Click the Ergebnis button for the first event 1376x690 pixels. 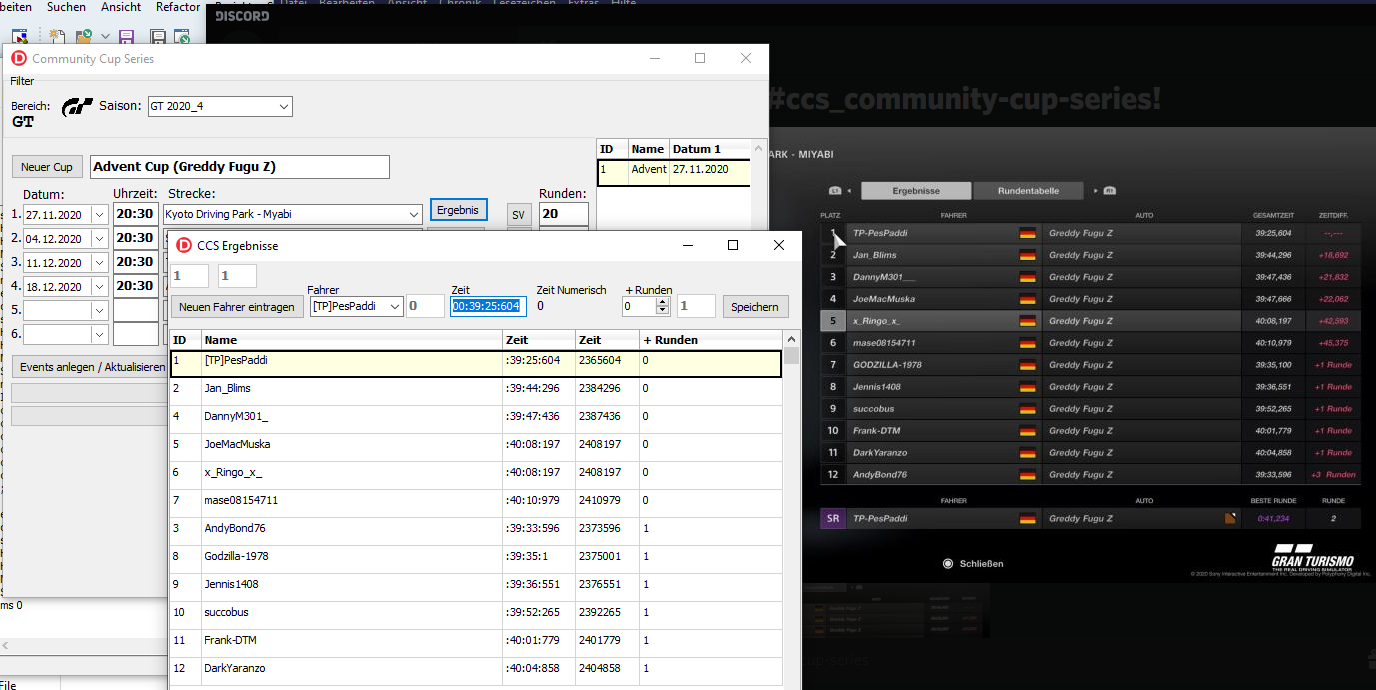click(x=459, y=210)
